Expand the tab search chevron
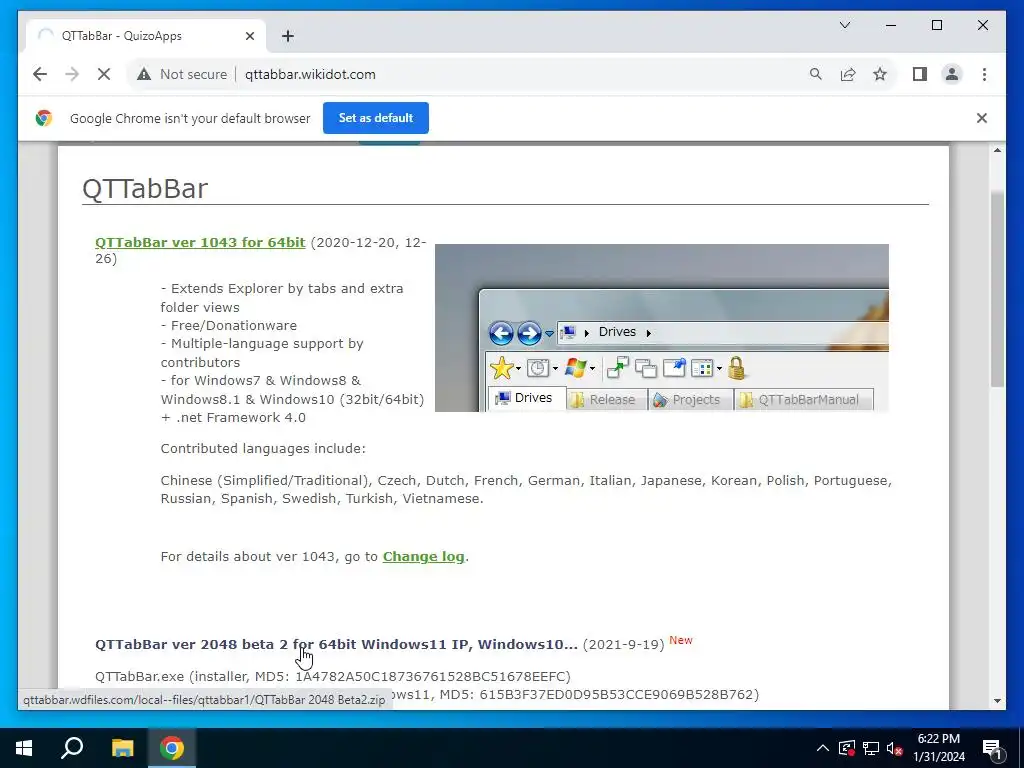The height and width of the screenshot is (768, 1024). [844, 25]
